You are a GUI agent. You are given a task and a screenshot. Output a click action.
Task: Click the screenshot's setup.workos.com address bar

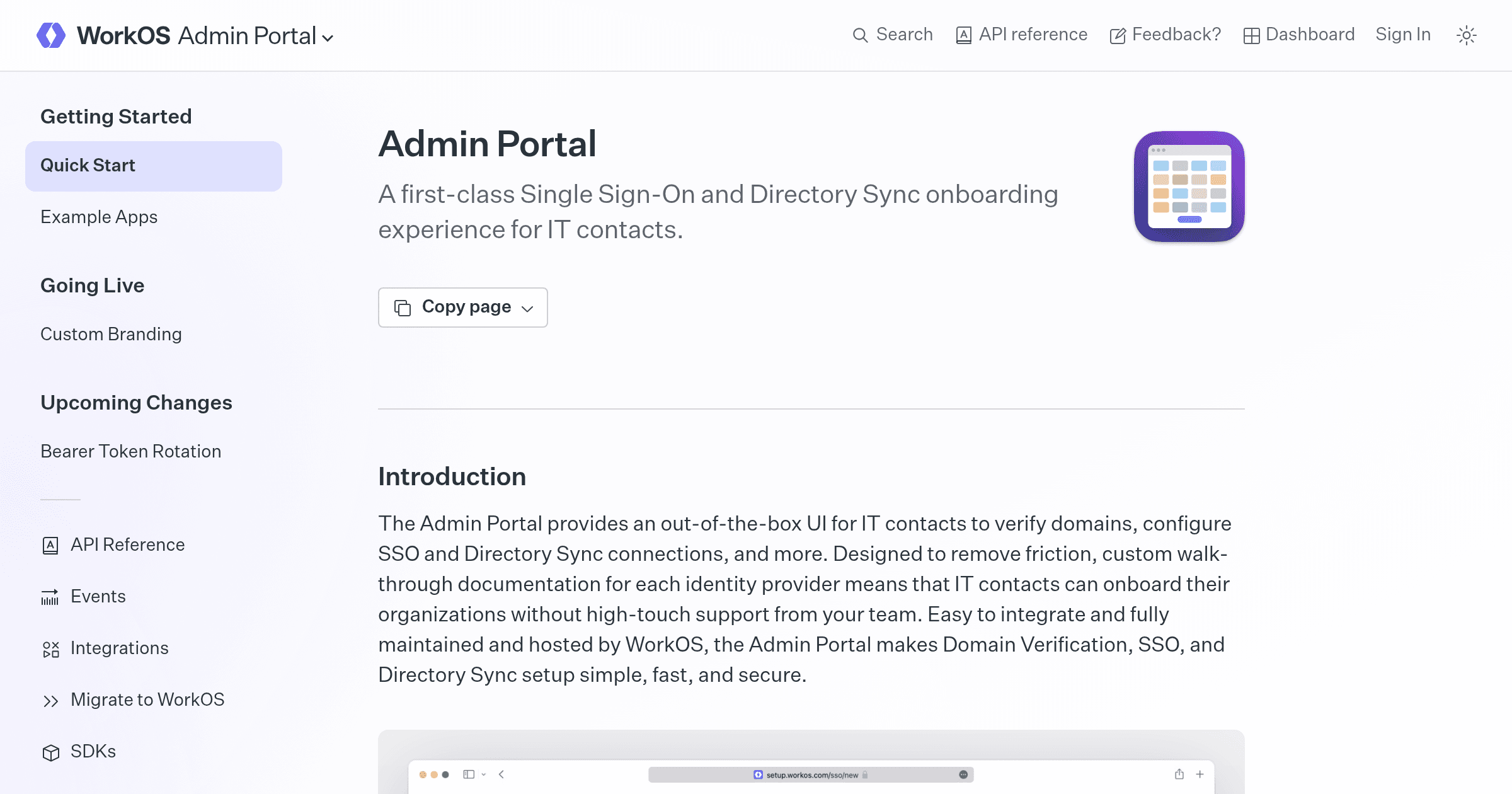[811, 774]
